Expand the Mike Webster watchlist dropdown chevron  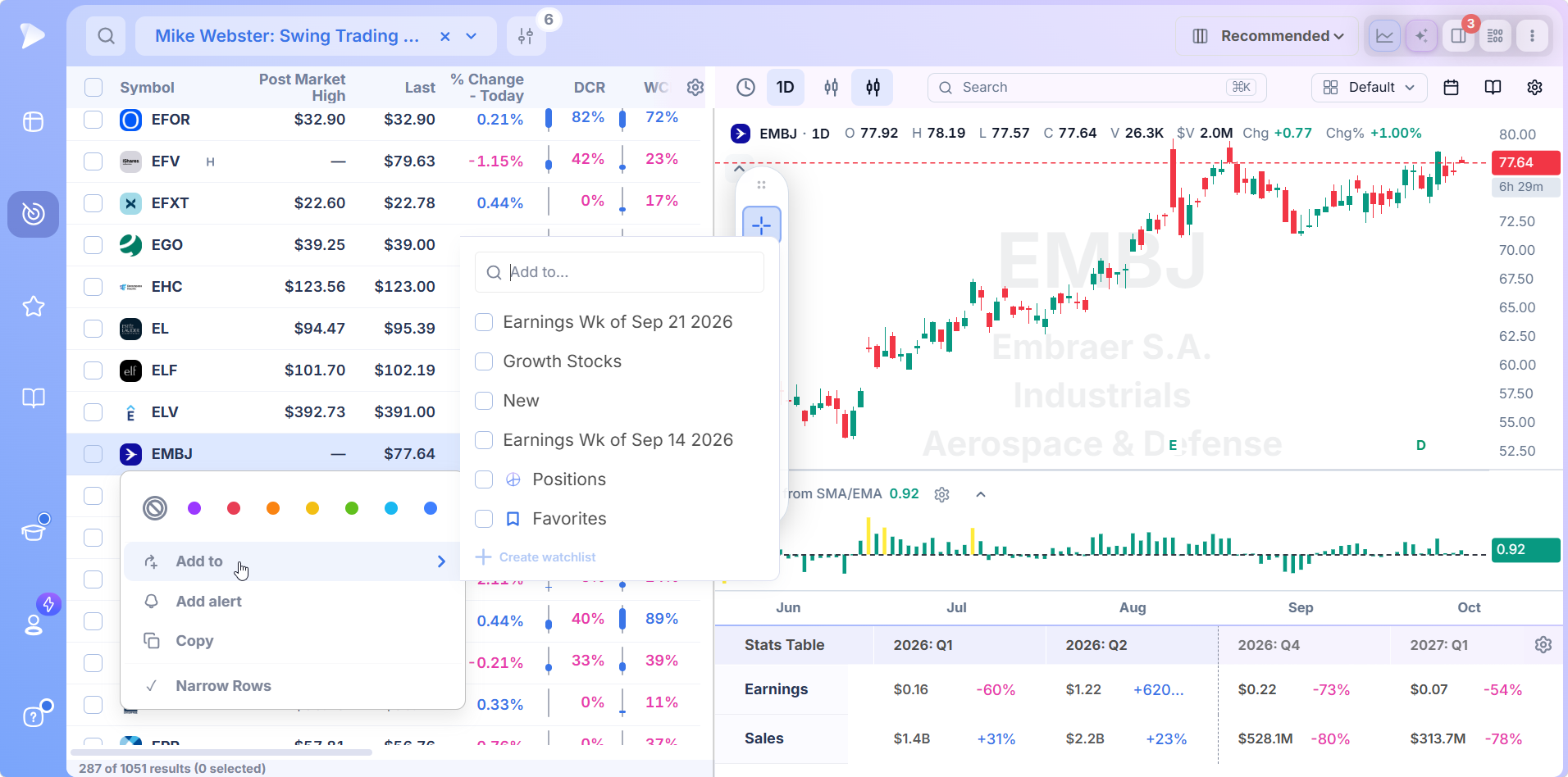pos(472,36)
